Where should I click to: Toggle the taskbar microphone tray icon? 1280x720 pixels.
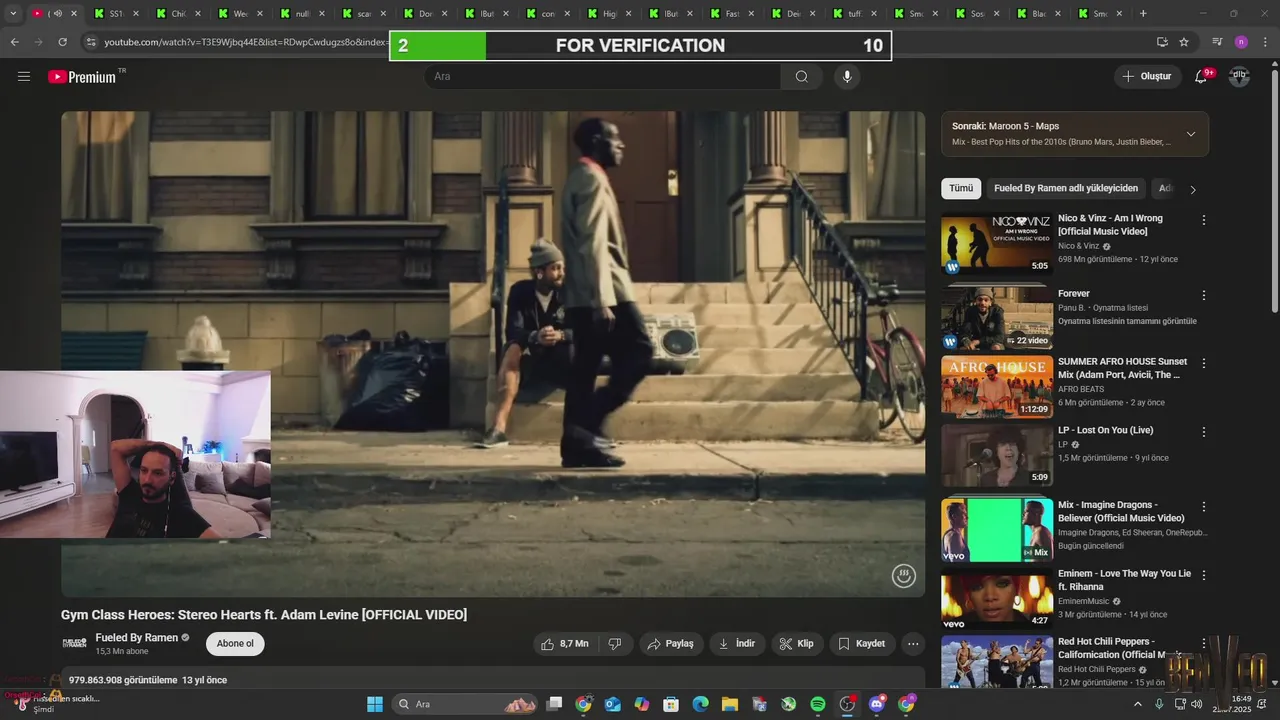(x=1159, y=704)
